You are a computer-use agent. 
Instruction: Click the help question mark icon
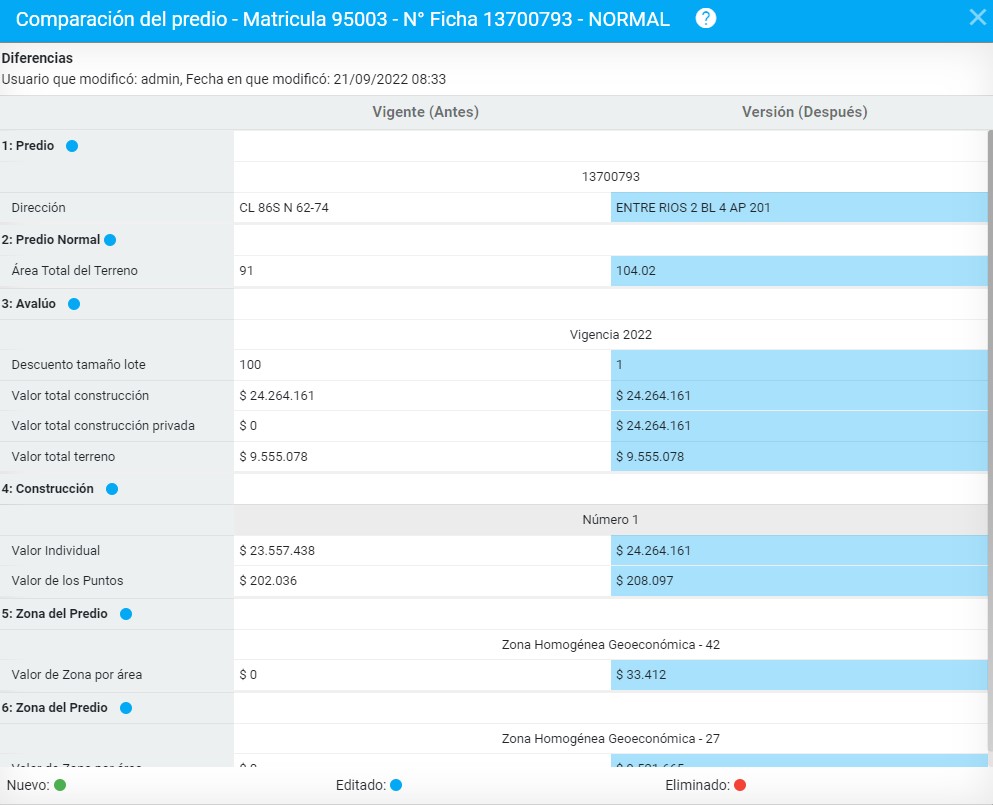706,18
